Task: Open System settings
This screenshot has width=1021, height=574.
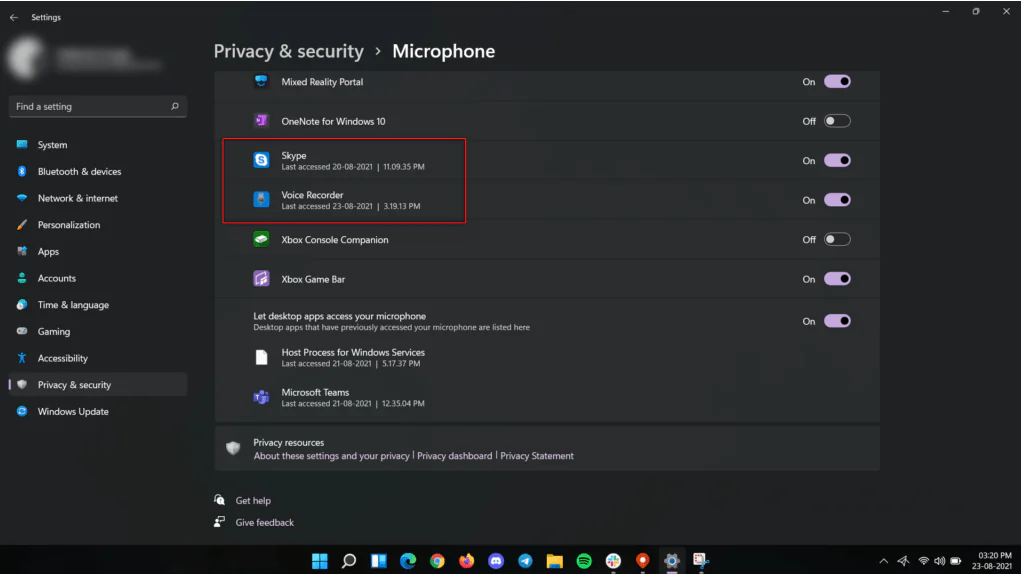Action: point(98,144)
